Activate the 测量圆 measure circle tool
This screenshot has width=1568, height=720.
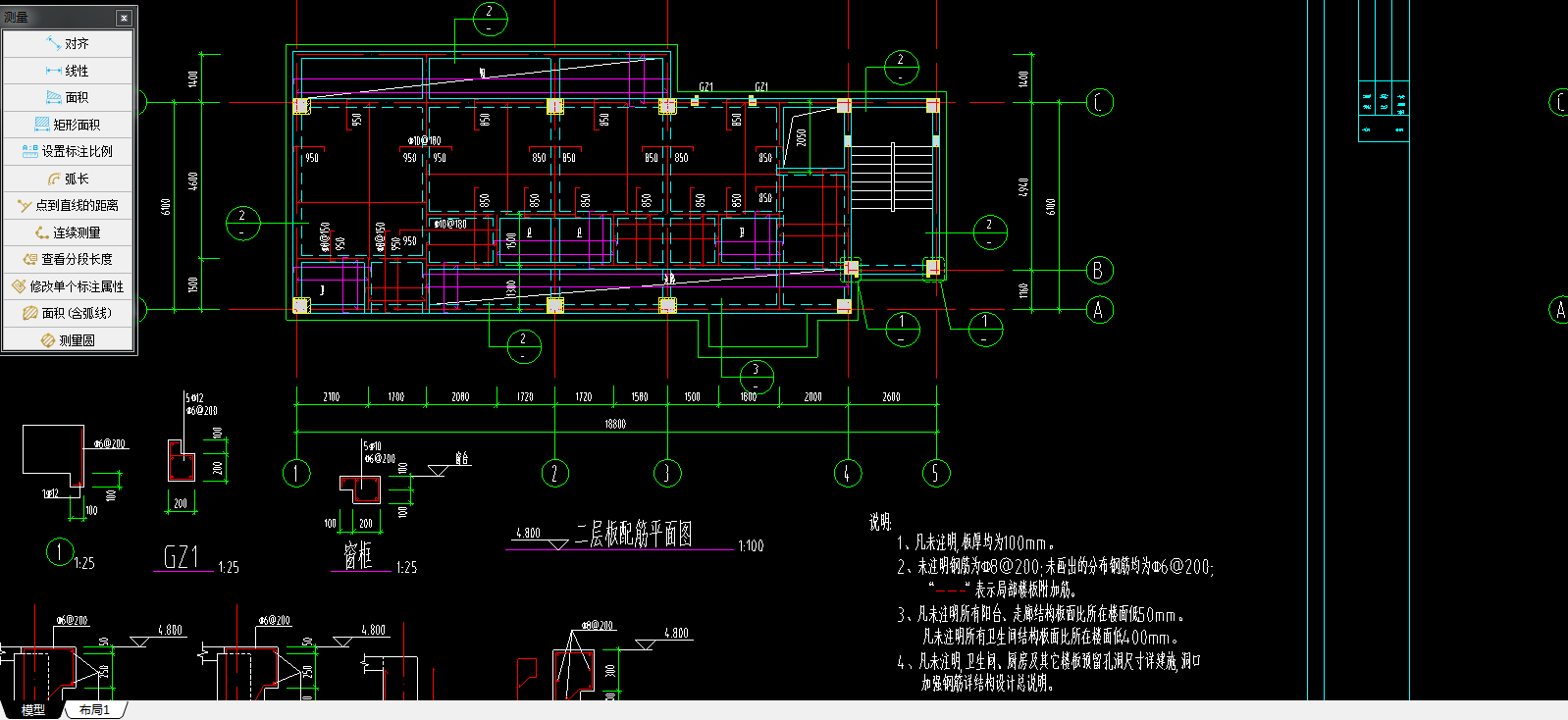(68, 340)
